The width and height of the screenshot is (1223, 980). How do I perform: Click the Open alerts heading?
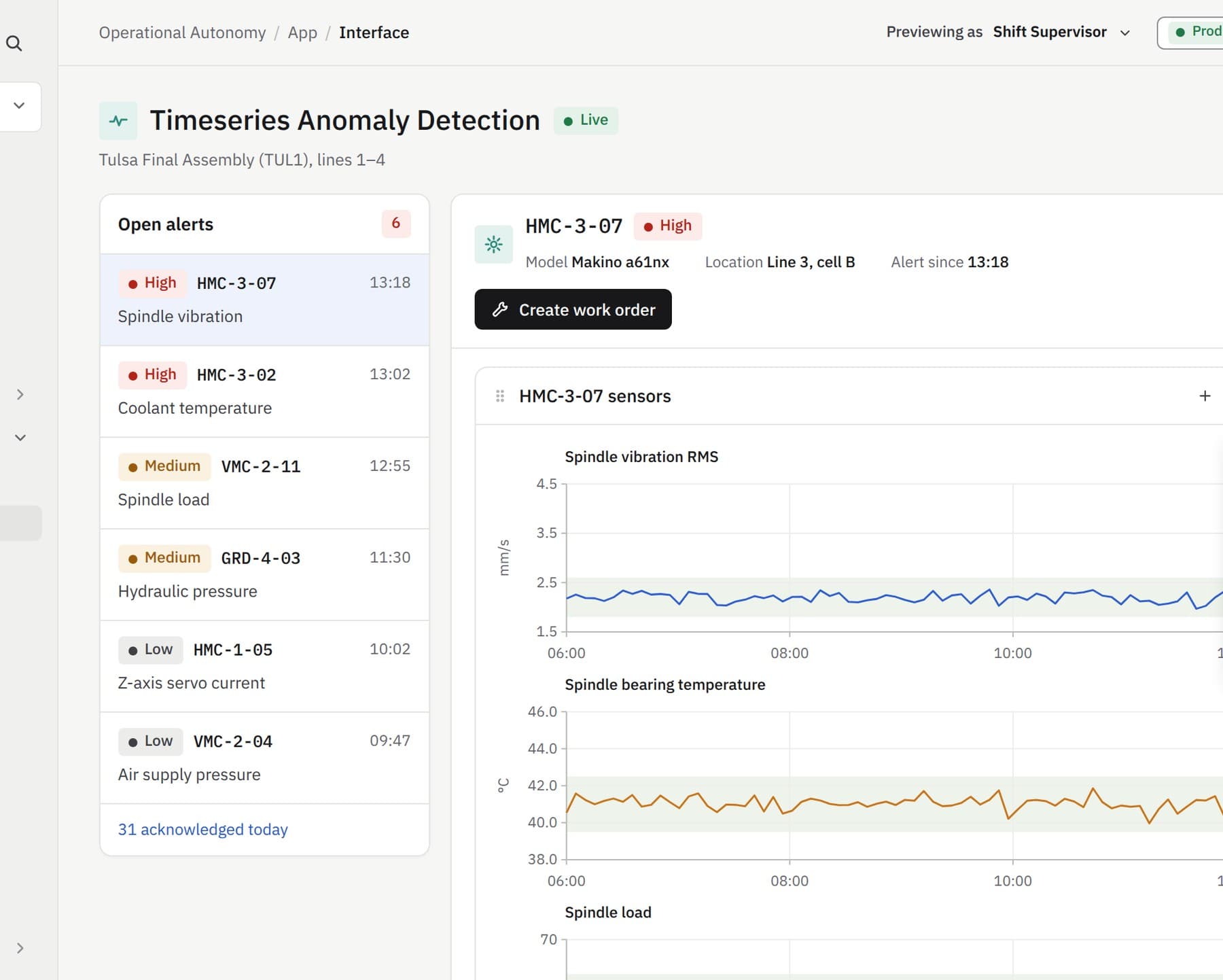[x=165, y=224]
